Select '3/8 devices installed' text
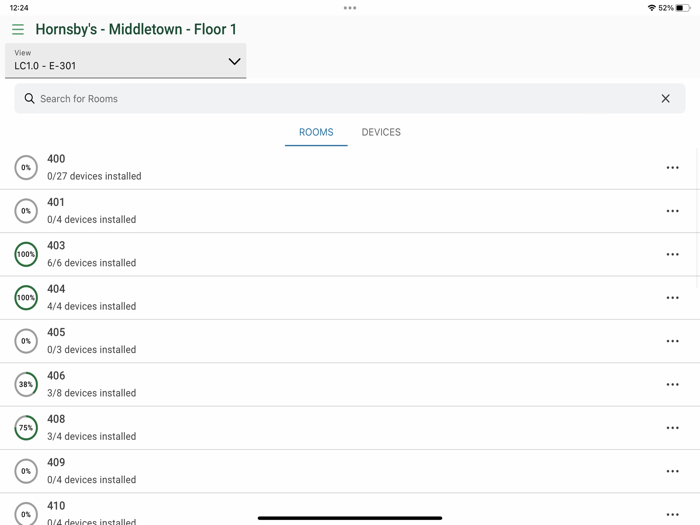 click(92, 393)
